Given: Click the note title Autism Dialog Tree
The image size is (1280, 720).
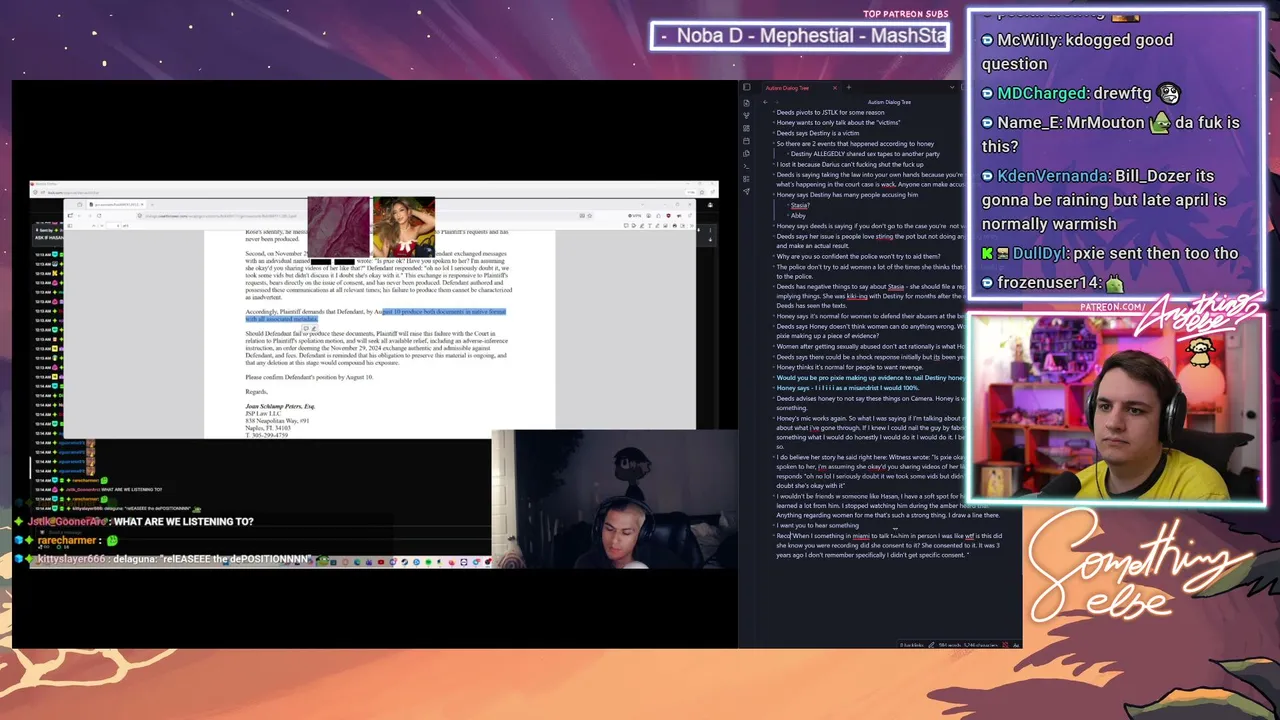Looking at the screenshot, I should pyautogui.click(x=889, y=102).
